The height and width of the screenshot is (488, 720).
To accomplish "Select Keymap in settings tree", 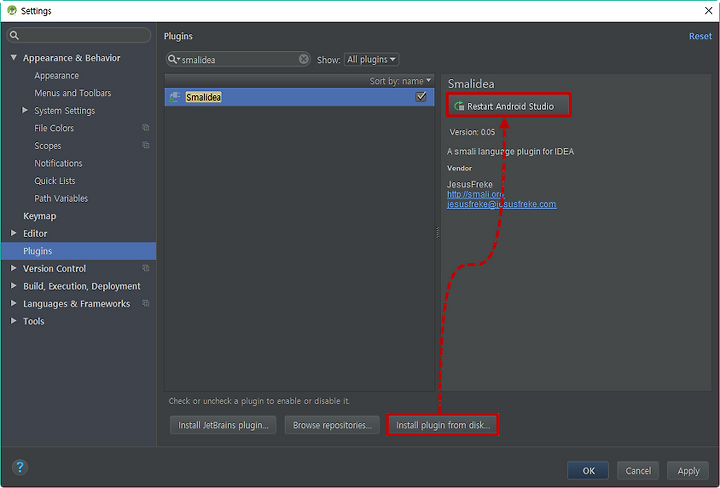I will pyautogui.click(x=39, y=216).
